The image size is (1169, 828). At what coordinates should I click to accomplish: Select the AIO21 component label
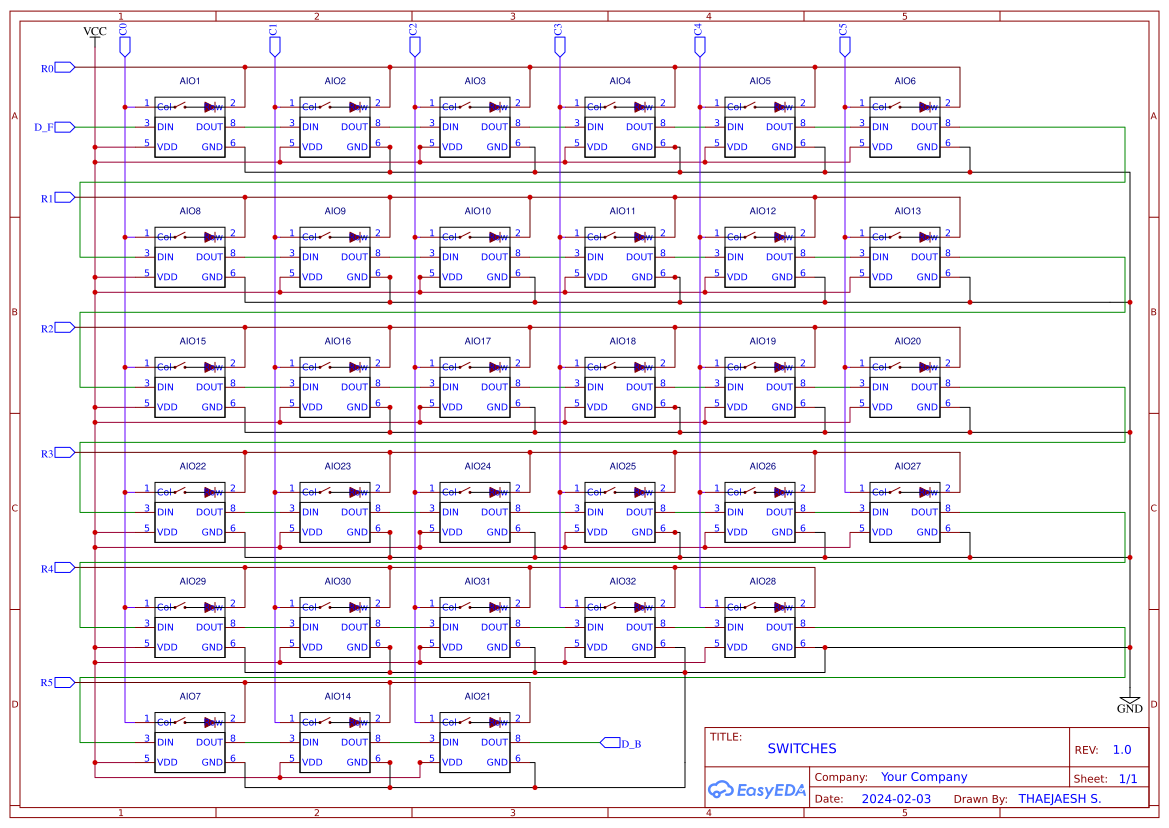coord(477,696)
